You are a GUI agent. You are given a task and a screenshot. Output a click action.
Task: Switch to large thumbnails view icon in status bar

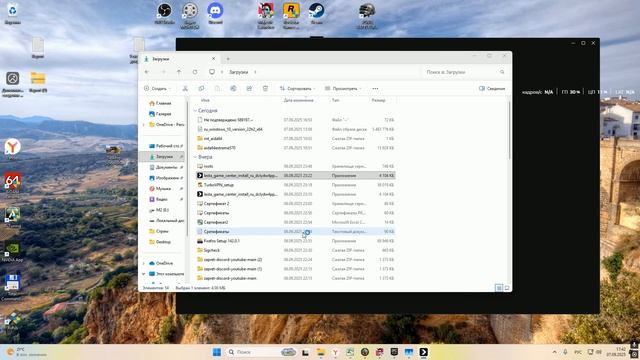(x=507, y=288)
